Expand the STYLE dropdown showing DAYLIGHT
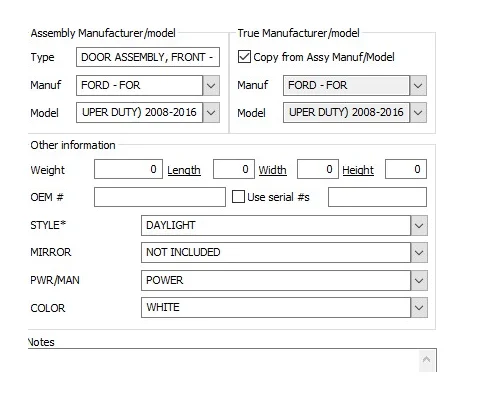500x400 pixels. coord(419,226)
